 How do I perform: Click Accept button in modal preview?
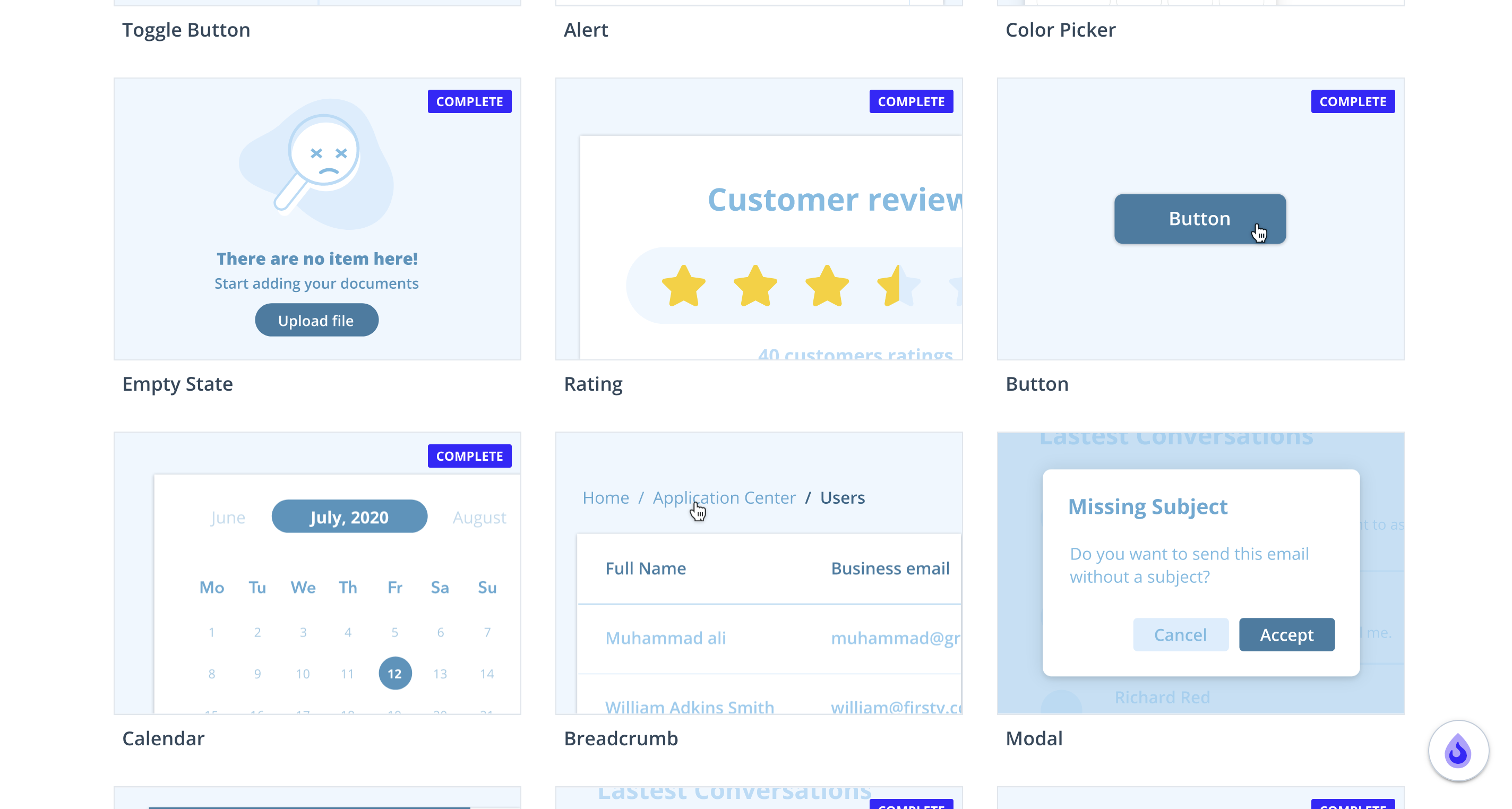[x=1286, y=635]
